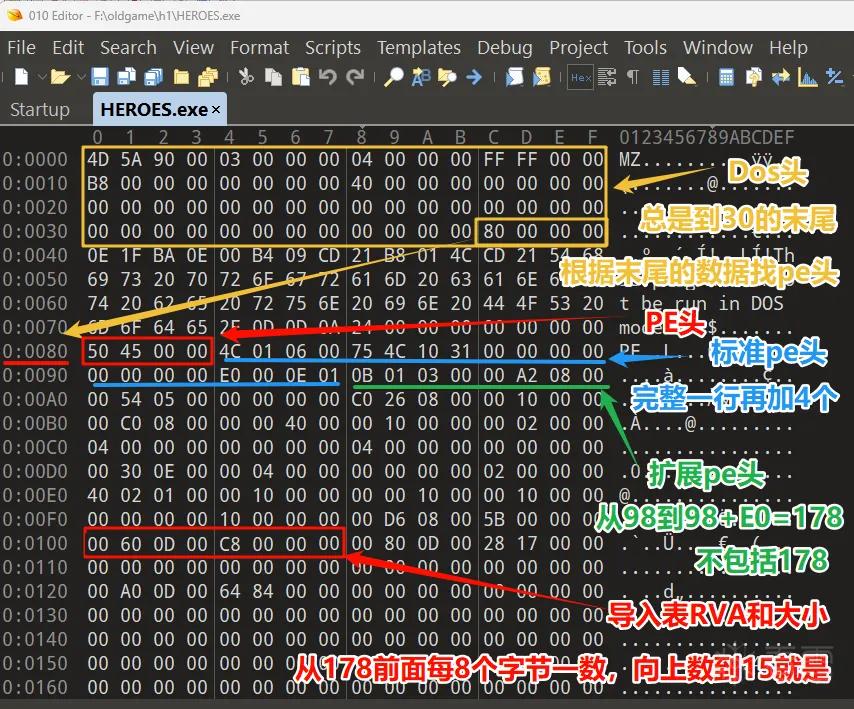
Task: Close the HEROES.exe tab
Action: (x=216, y=109)
